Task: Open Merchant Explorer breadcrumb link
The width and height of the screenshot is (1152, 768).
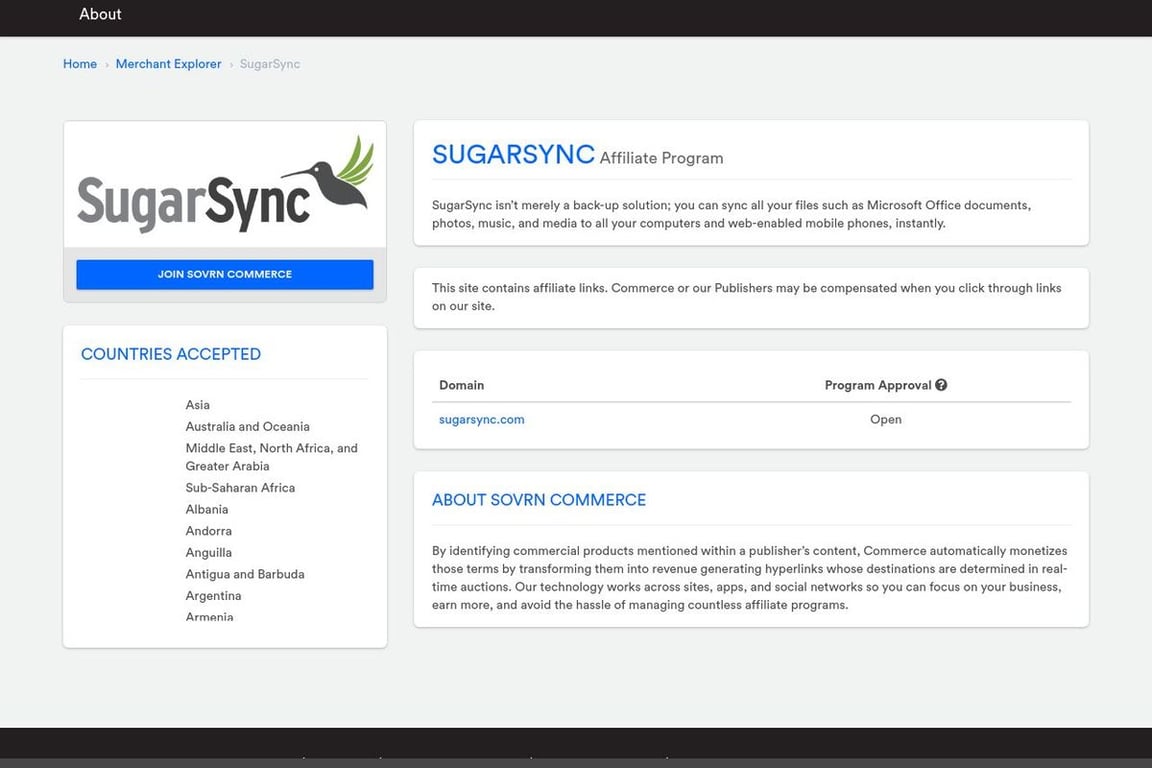Action: point(168,64)
